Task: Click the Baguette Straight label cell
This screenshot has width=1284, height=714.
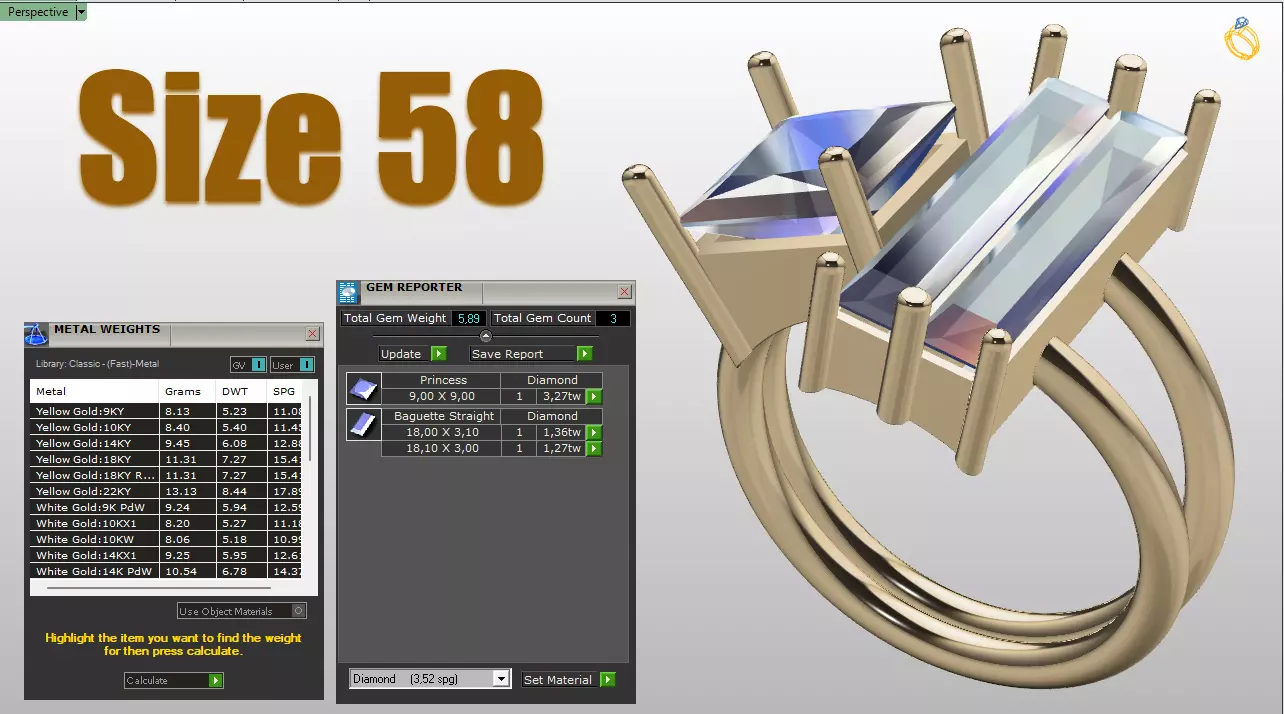Action: (x=443, y=416)
